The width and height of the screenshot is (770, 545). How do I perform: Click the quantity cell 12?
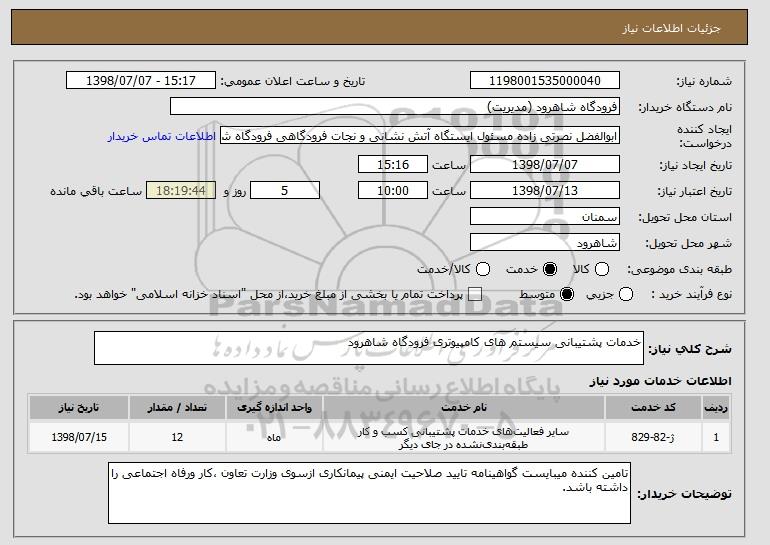(x=177, y=437)
